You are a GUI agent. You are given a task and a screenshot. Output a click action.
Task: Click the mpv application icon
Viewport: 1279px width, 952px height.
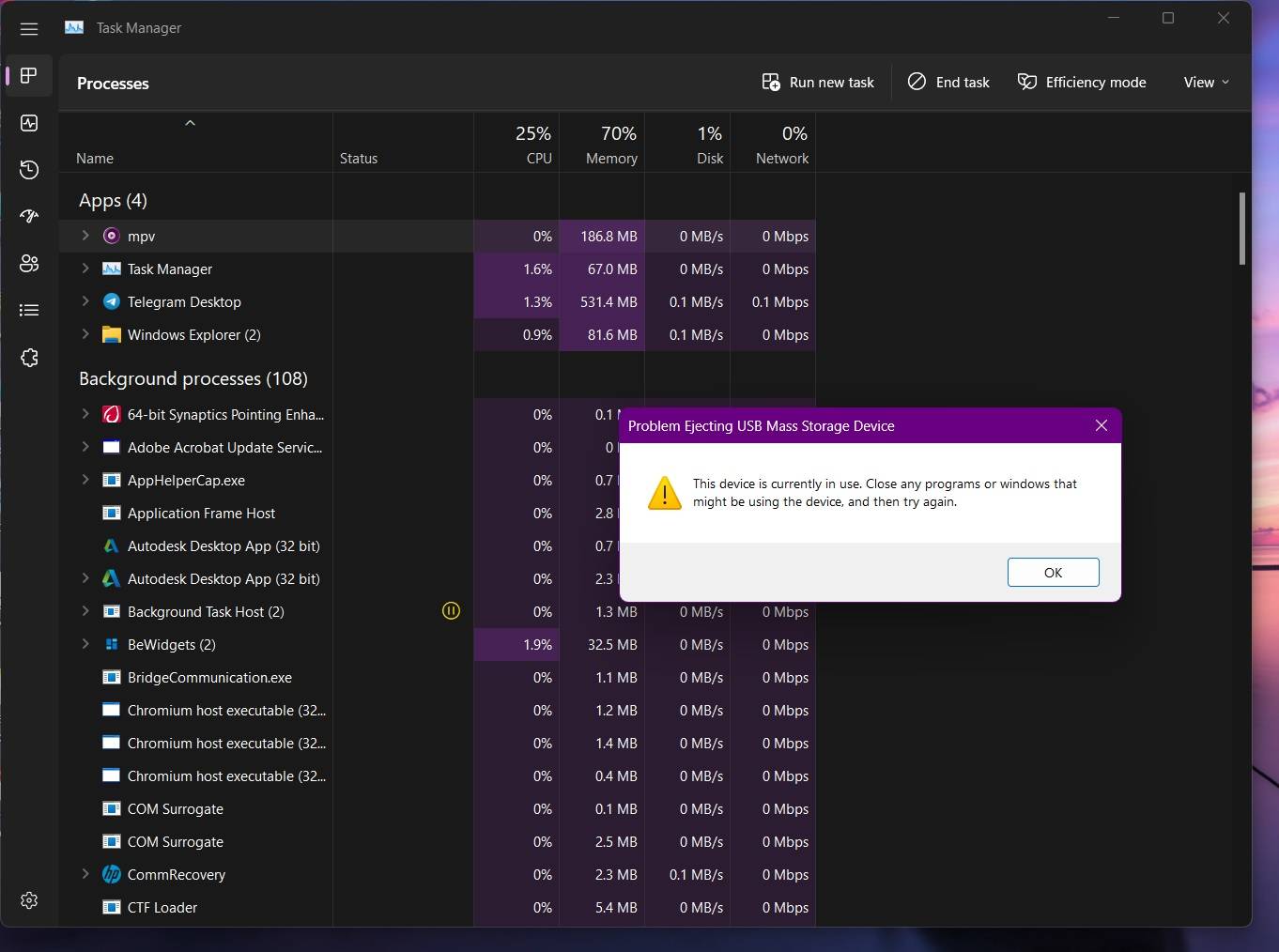(x=111, y=236)
